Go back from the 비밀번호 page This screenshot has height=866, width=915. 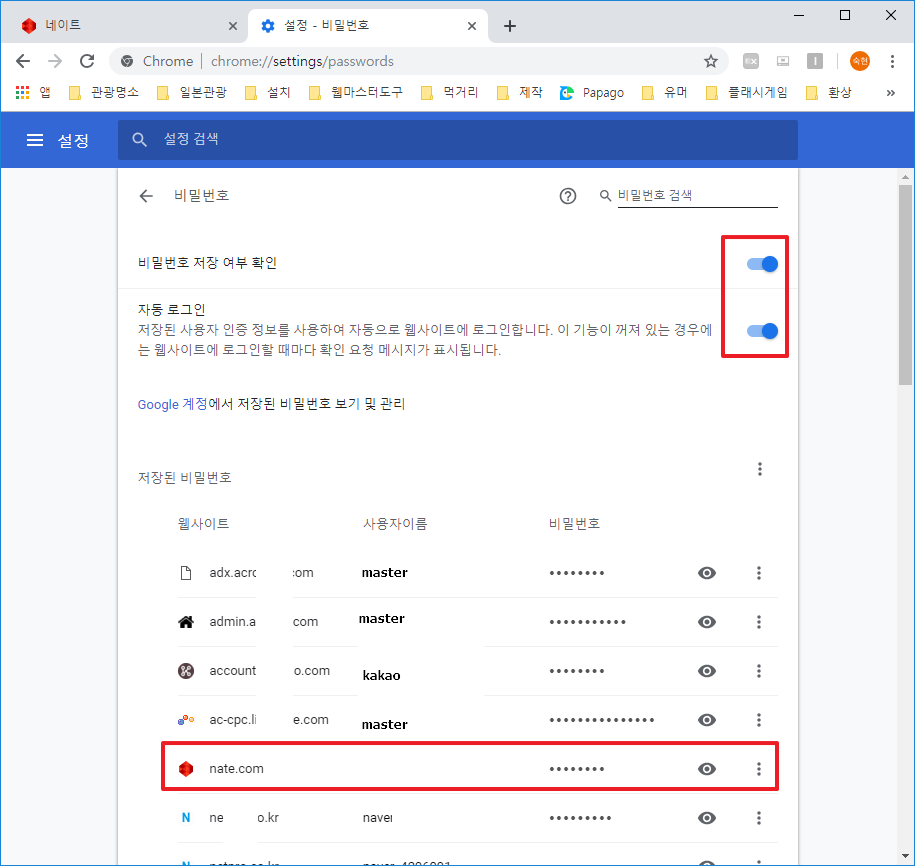point(146,196)
